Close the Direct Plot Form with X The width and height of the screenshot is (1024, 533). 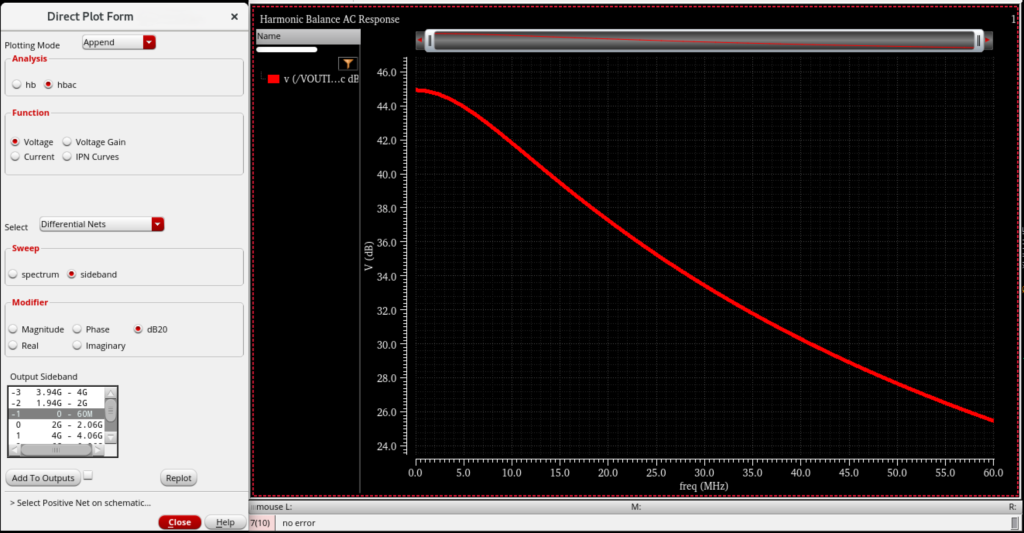click(x=234, y=17)
